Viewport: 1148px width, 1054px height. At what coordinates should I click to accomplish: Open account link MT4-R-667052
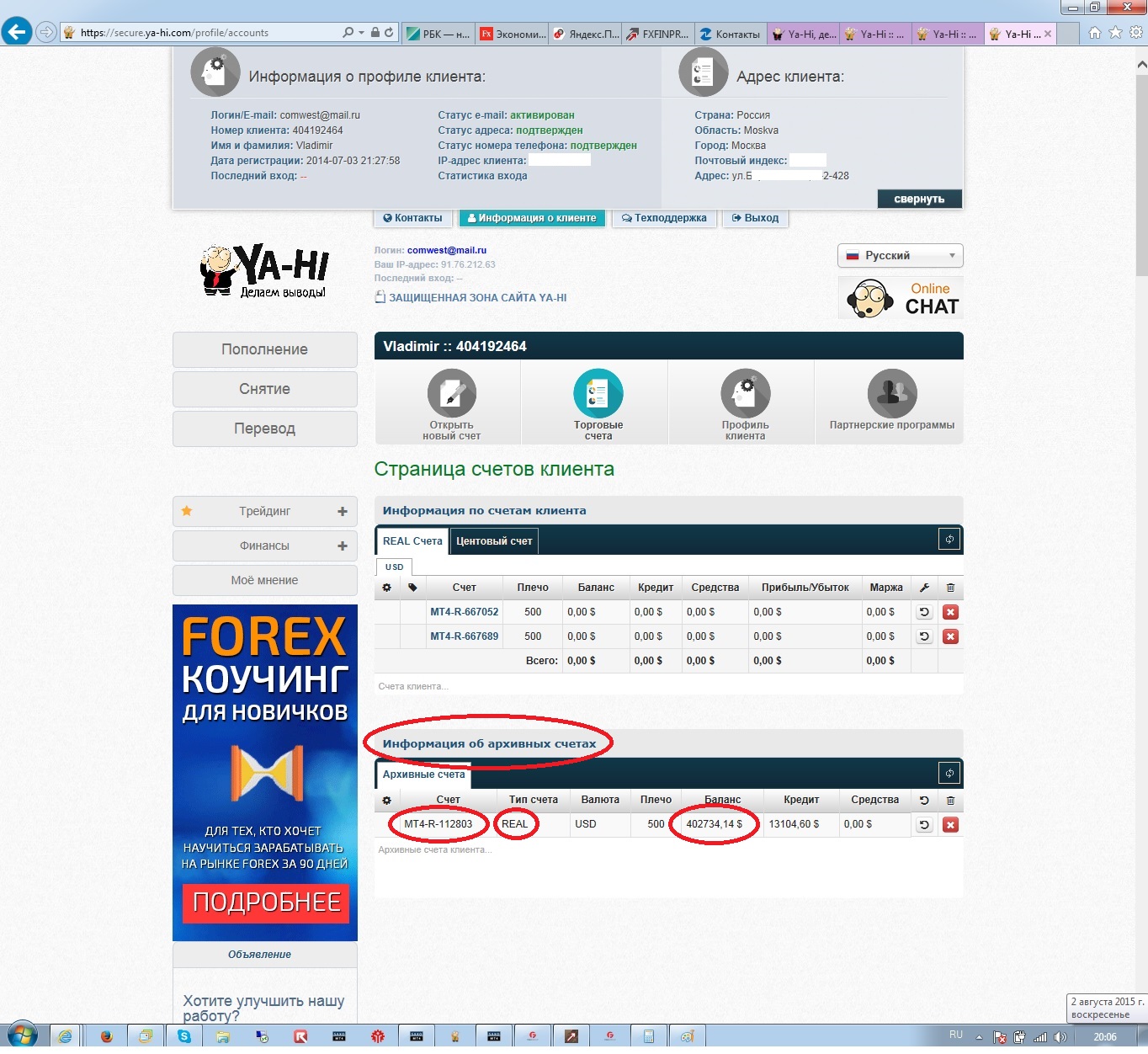465,612
